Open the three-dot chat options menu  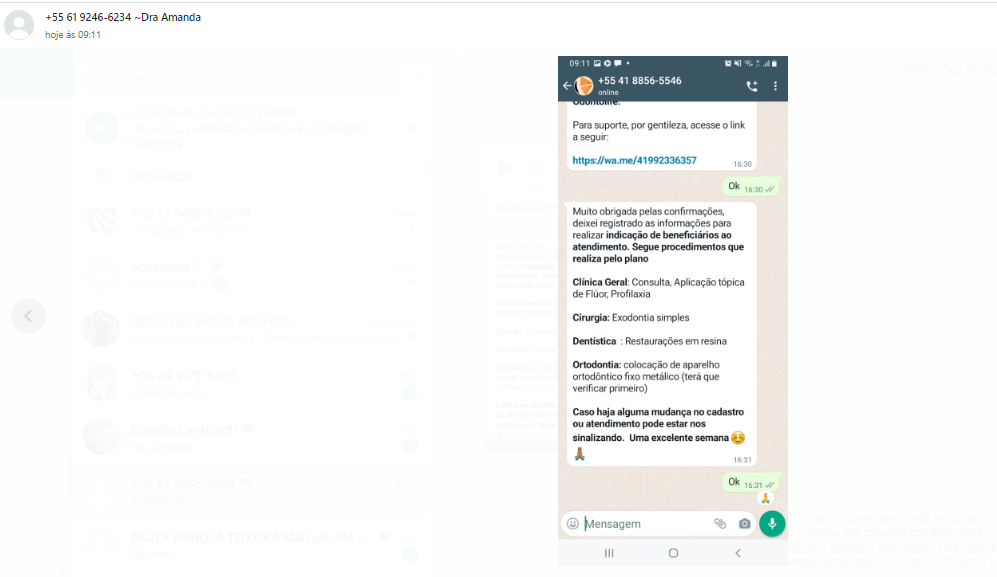[775, 86]
